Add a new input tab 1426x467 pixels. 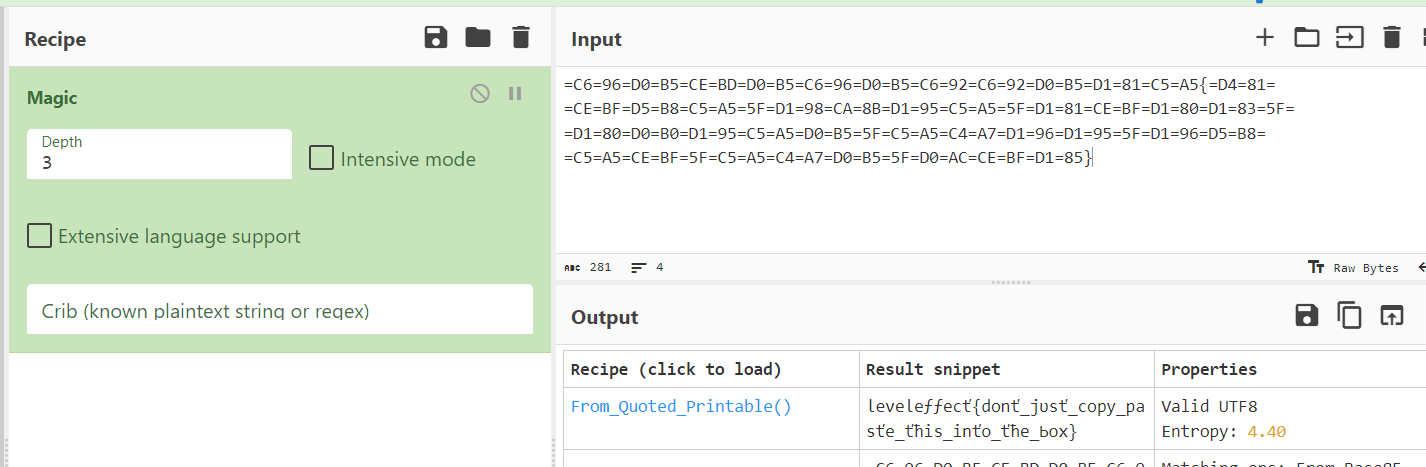pyautogui.click(x=1265, y=38)
